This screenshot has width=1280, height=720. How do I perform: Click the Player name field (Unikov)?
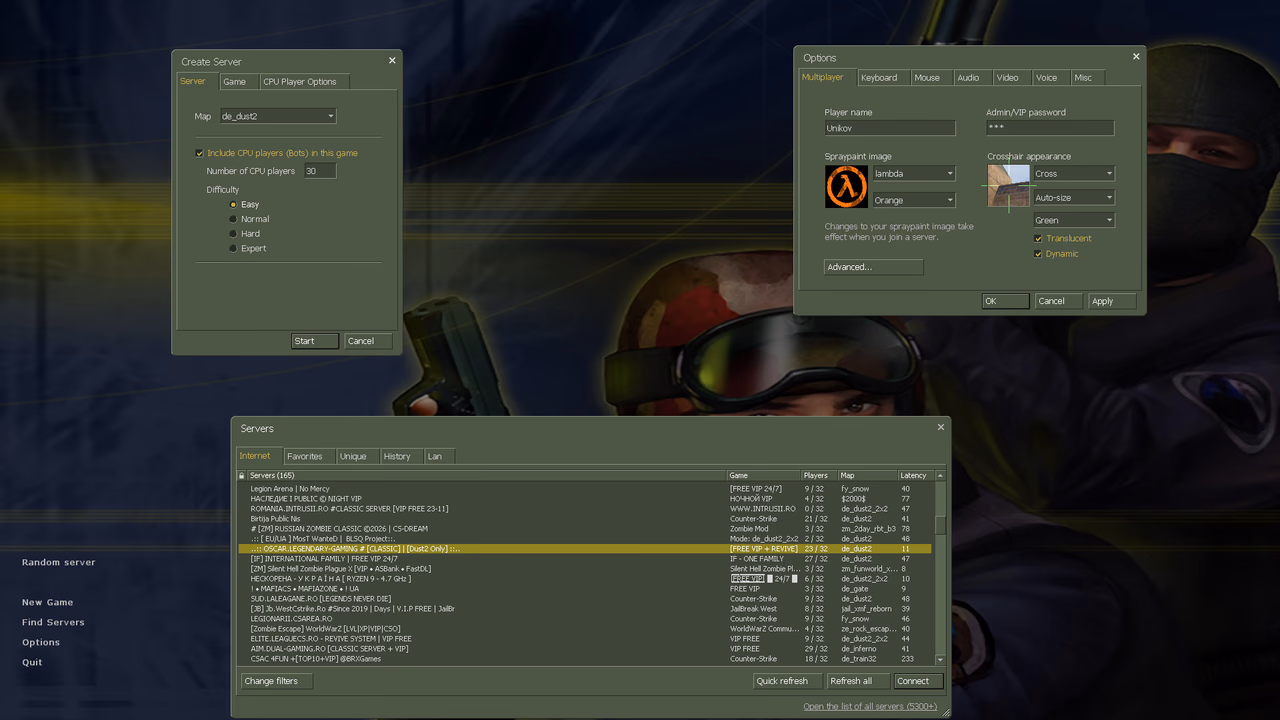[x=889, y=128]
